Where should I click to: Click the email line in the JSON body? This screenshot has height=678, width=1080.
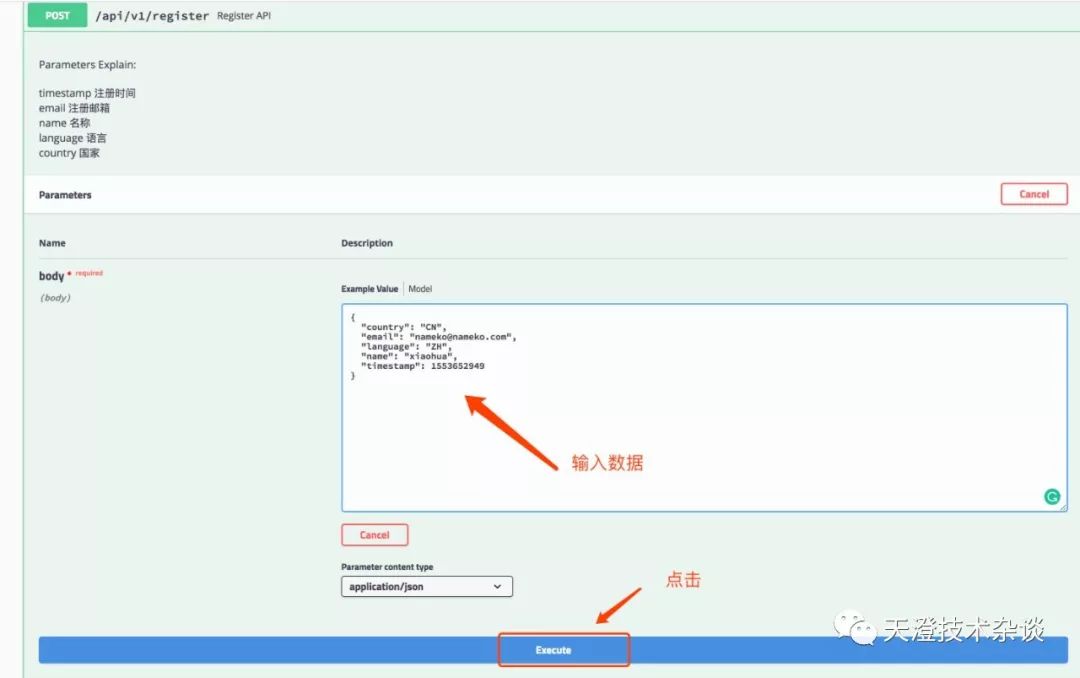point(438,337)
